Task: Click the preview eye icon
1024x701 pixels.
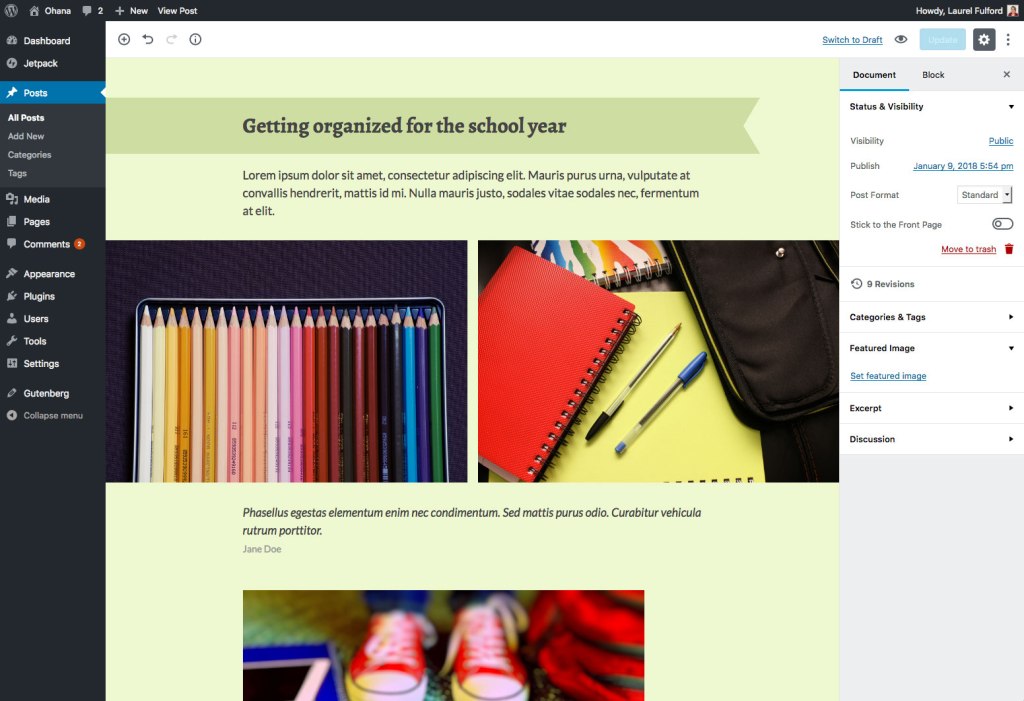Action: [901, 39]
